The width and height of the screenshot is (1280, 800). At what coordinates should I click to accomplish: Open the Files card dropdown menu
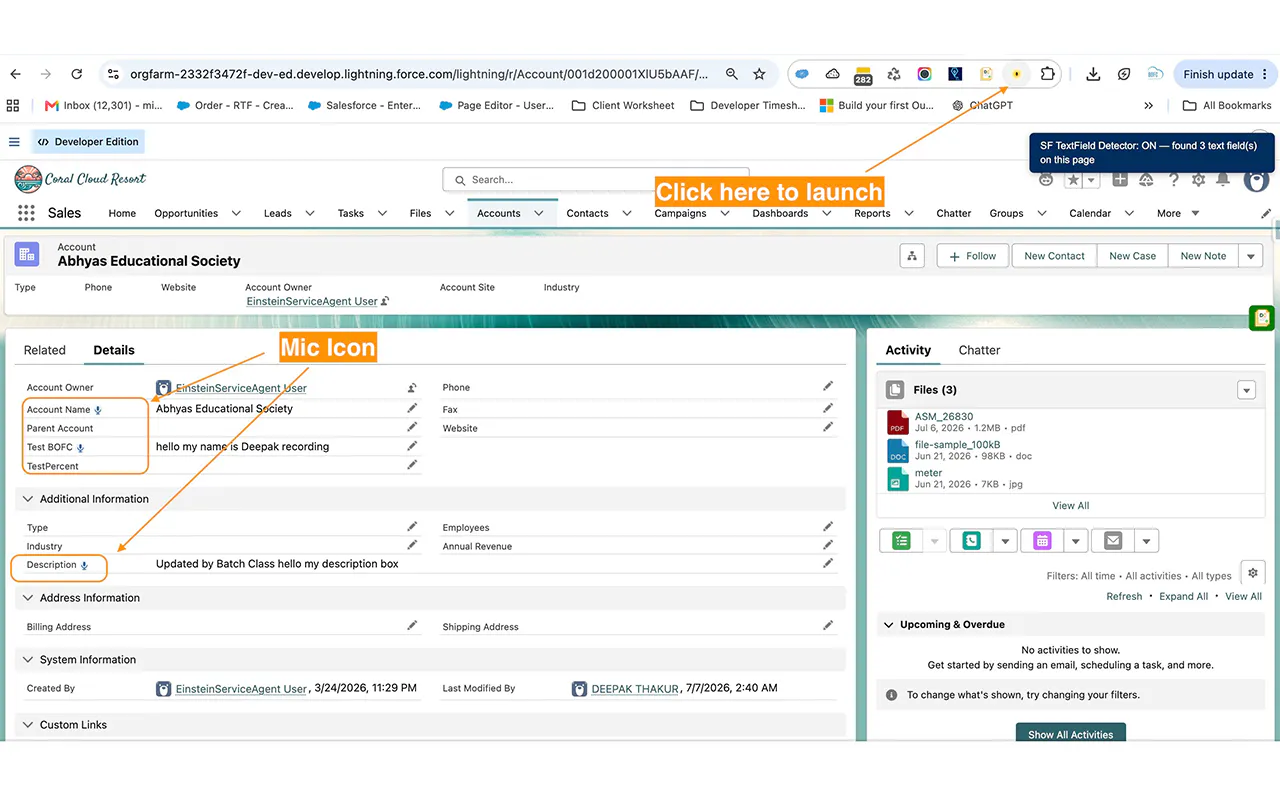(x=1246, y=390)
